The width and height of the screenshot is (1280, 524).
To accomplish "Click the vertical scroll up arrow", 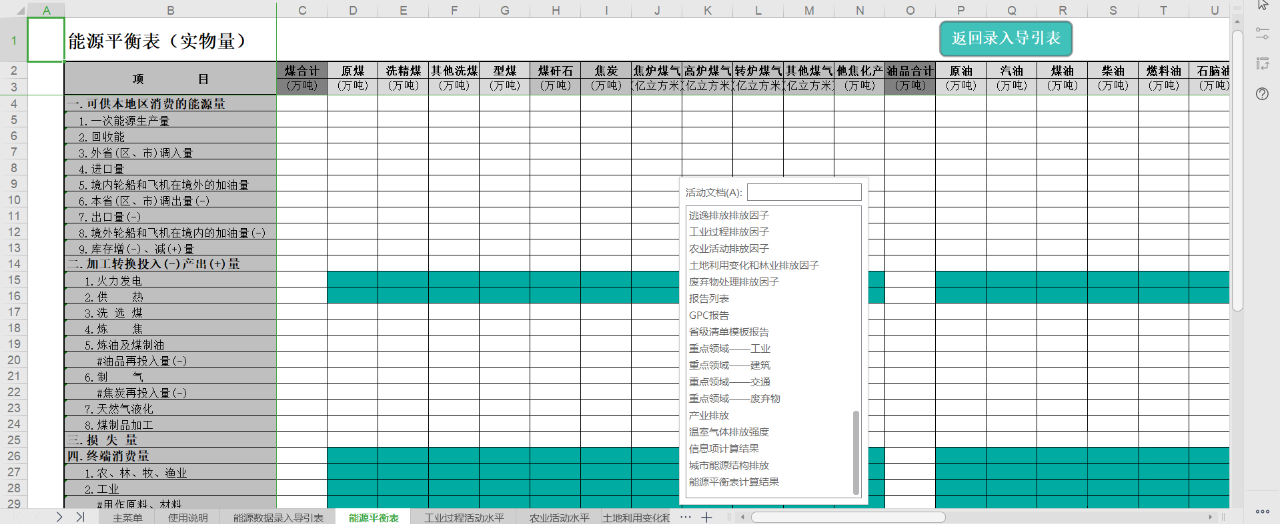I will tap(1238, 23).
